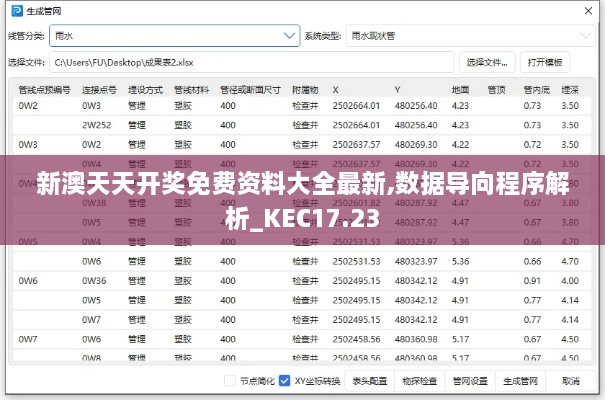Viewport: 605px width, 400px height.
Task: Uncheck the XY坐标转换 checkbox
Action: coord(285,381)
